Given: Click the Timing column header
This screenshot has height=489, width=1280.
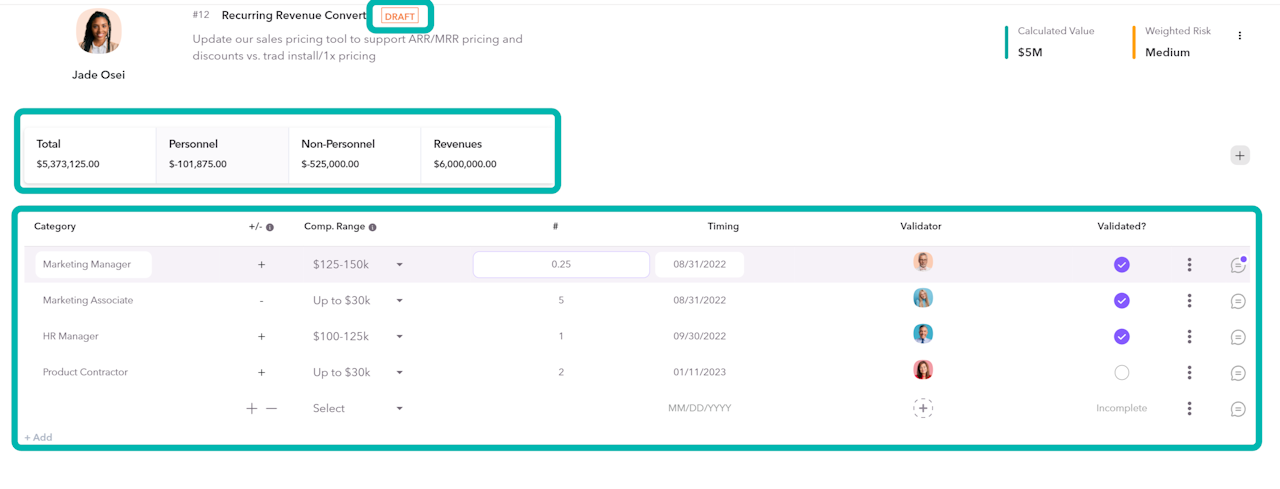Looking at the screenshot, I should 723,227.
